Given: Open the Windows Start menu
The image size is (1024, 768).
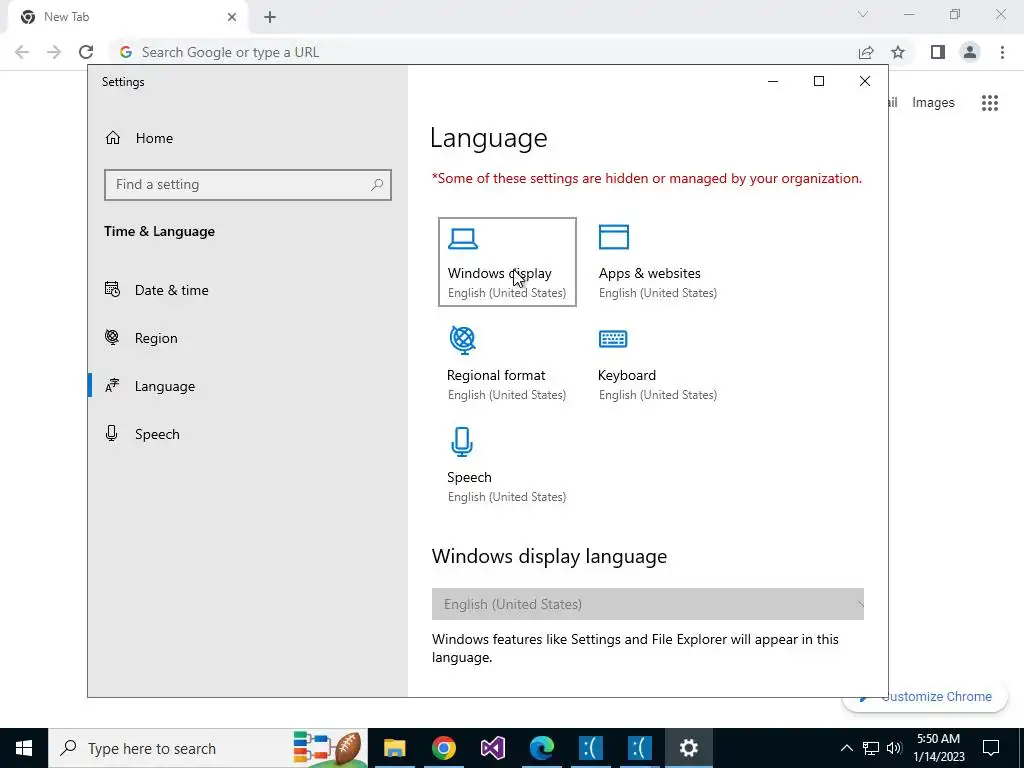Looking at the screenshot, I should [x=24, y=748].
